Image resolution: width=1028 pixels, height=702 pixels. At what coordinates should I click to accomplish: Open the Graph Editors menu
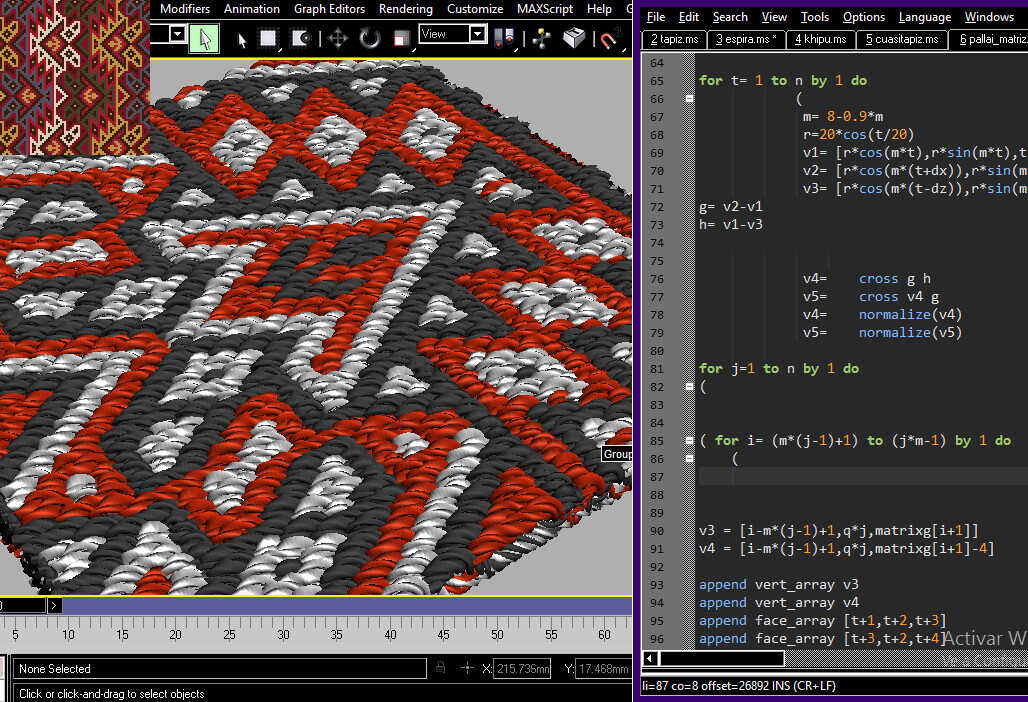[x=329, y=9]
